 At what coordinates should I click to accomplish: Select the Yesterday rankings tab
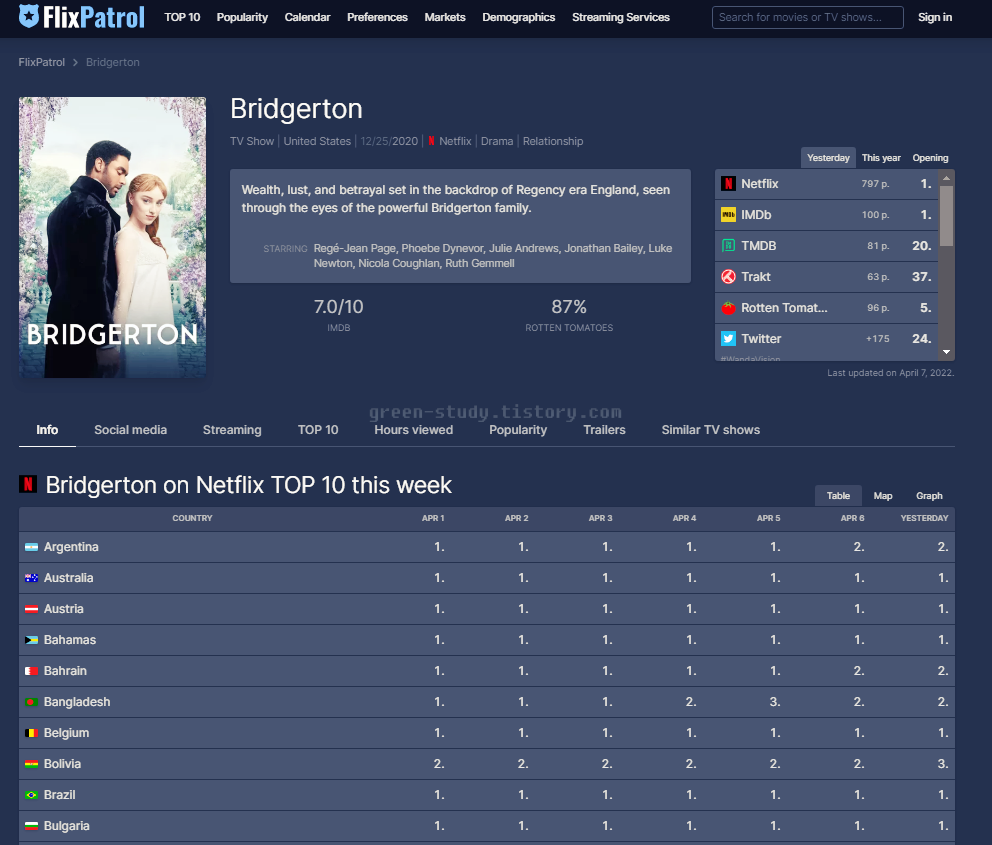coord(828,157)
